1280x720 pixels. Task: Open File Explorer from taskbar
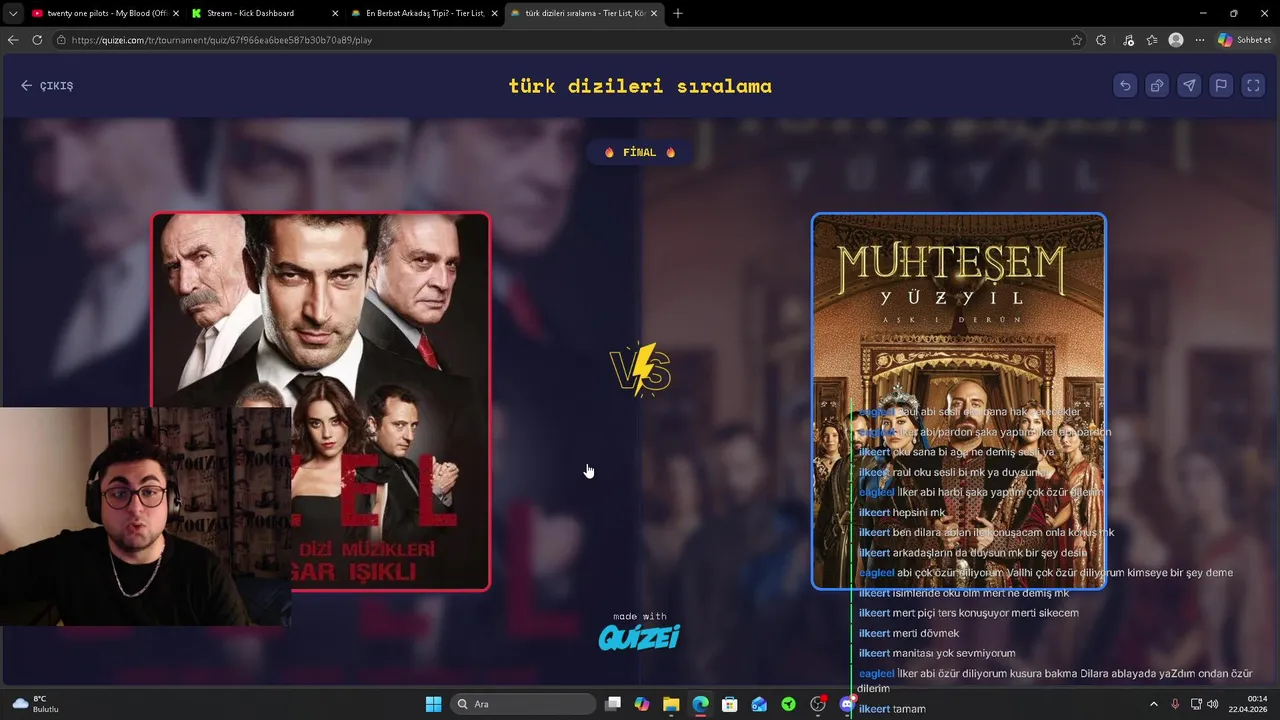(671, 704)
